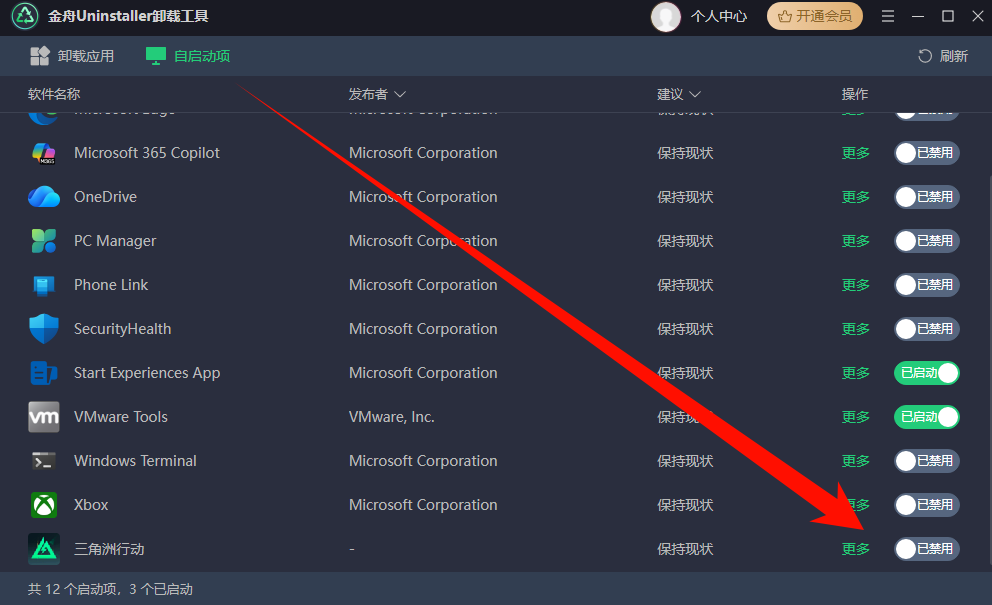The width and height of the screenshot is (992, 605).
Task: Select the 自启动项 tab
Action: [188, 56]
